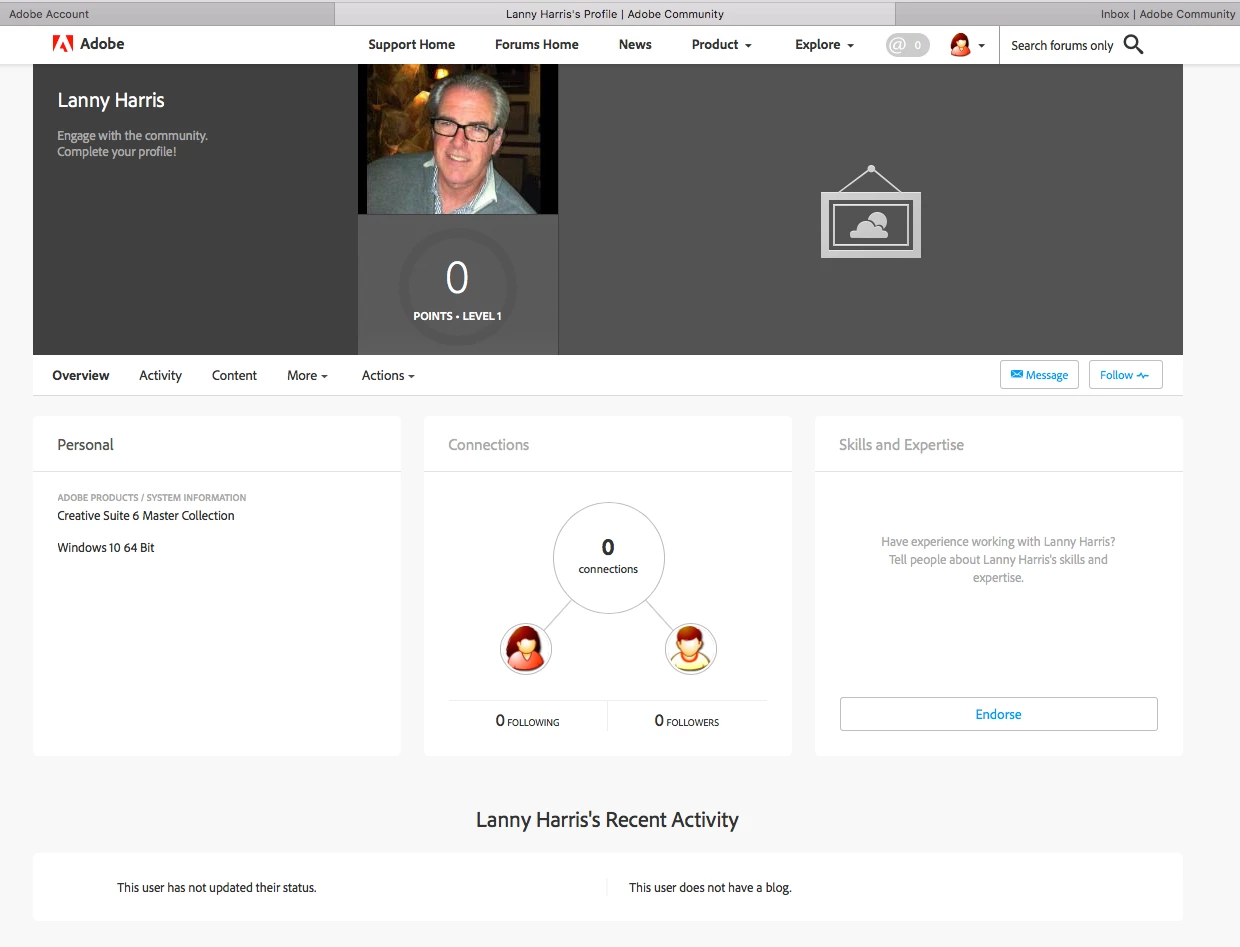
Task: Open the 0 Followers count
Action: pos(687,721)
